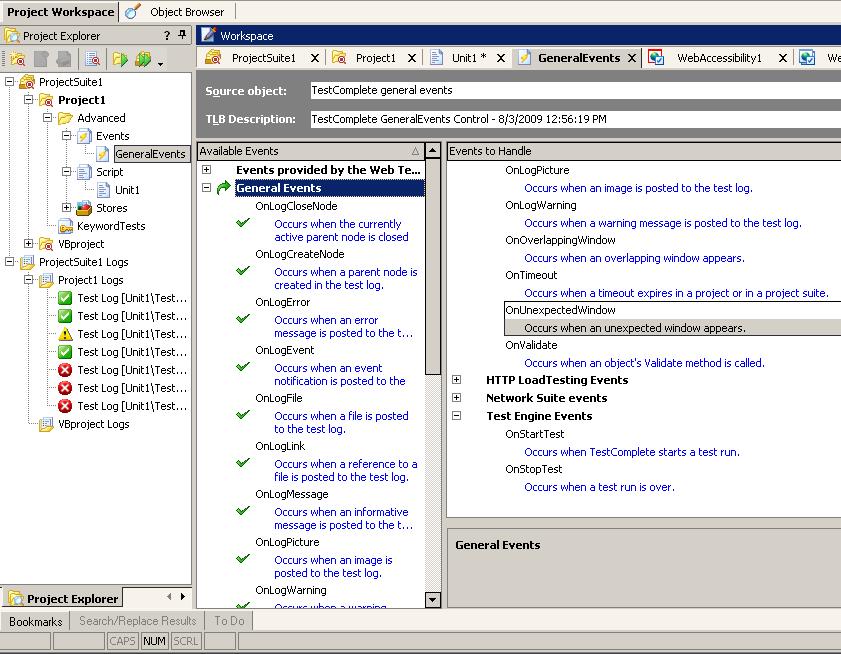Image resolution: width=841 pixels, height=654 pixels.
Task: Expand the VBproject tree node
Action: click(x=29, y=244)
